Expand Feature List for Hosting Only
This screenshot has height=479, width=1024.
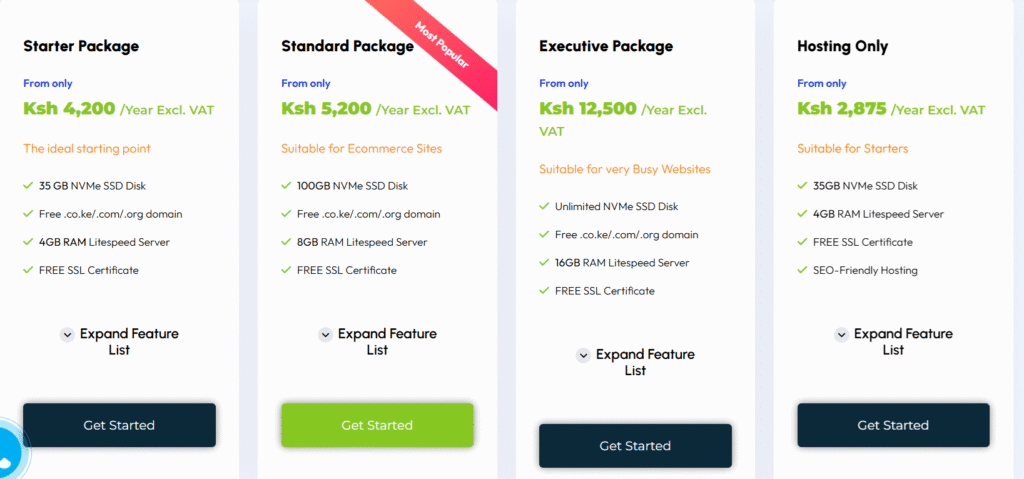(893, 342)
